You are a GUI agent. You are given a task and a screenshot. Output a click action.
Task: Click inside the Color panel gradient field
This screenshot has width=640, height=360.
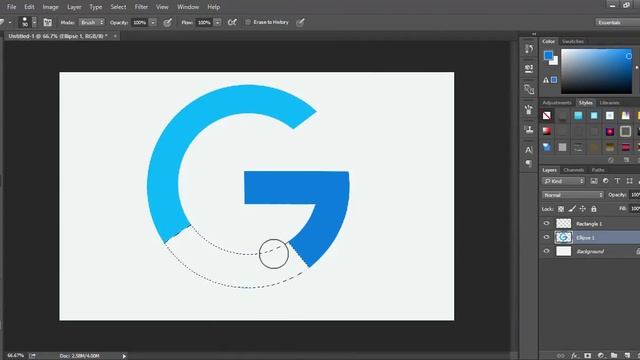coord(596,71)
